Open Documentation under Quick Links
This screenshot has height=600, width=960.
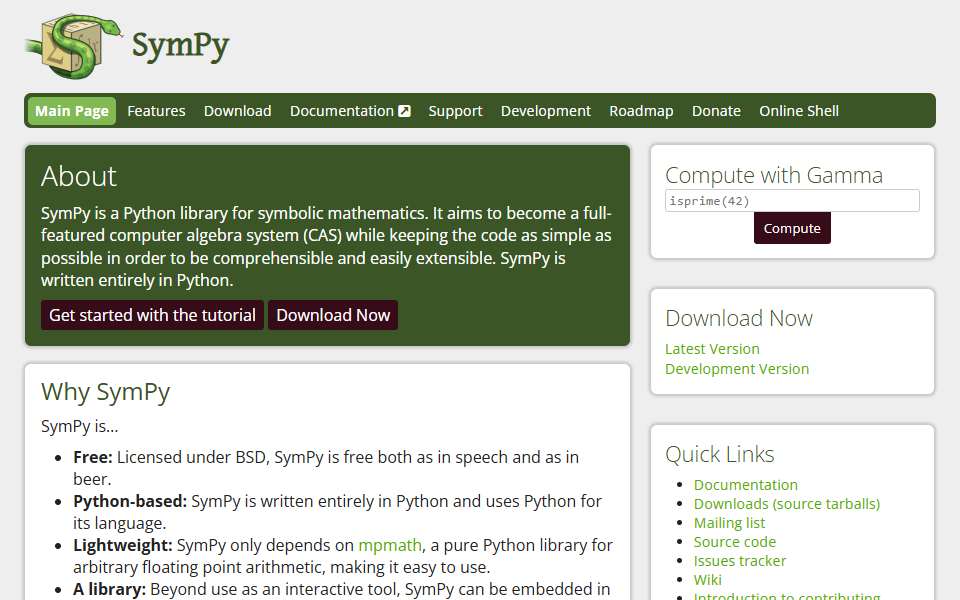click(x=746, y=485)
